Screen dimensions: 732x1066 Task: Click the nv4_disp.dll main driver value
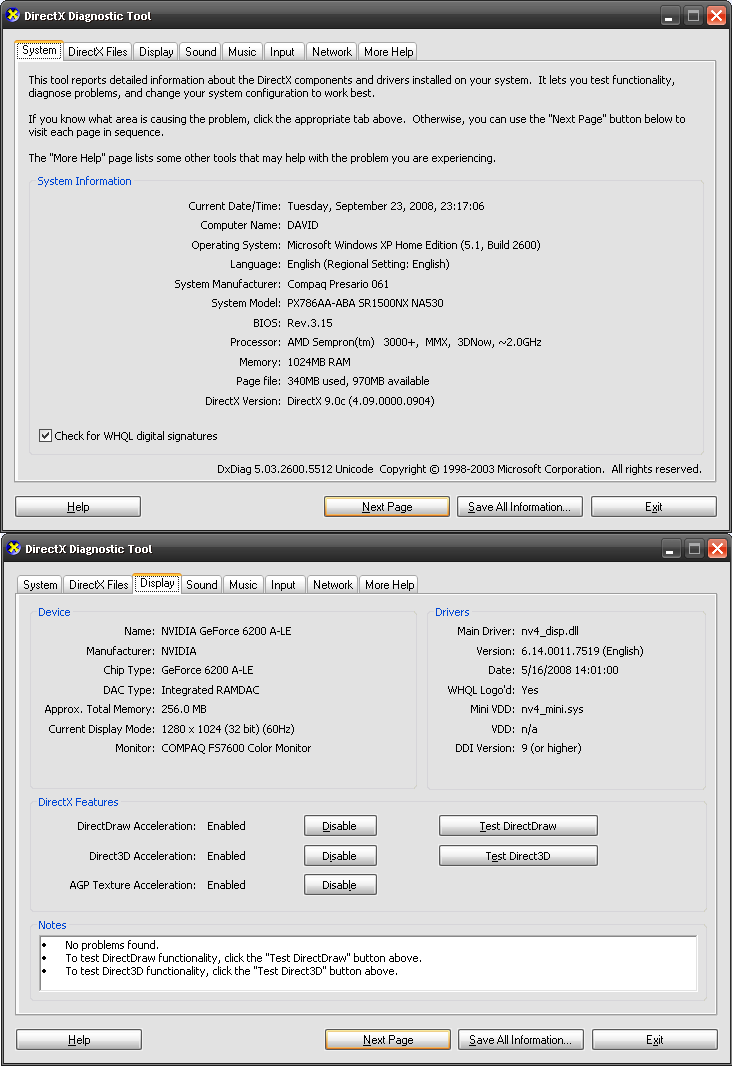[x=550, y=631]
